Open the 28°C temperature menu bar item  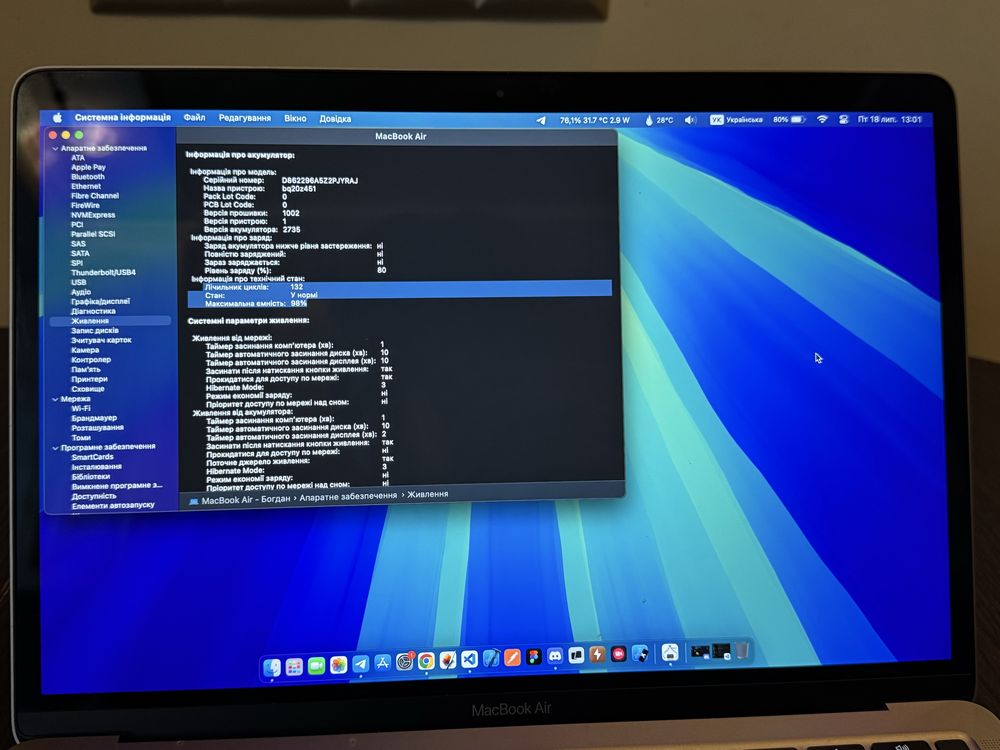pos(659,120)
